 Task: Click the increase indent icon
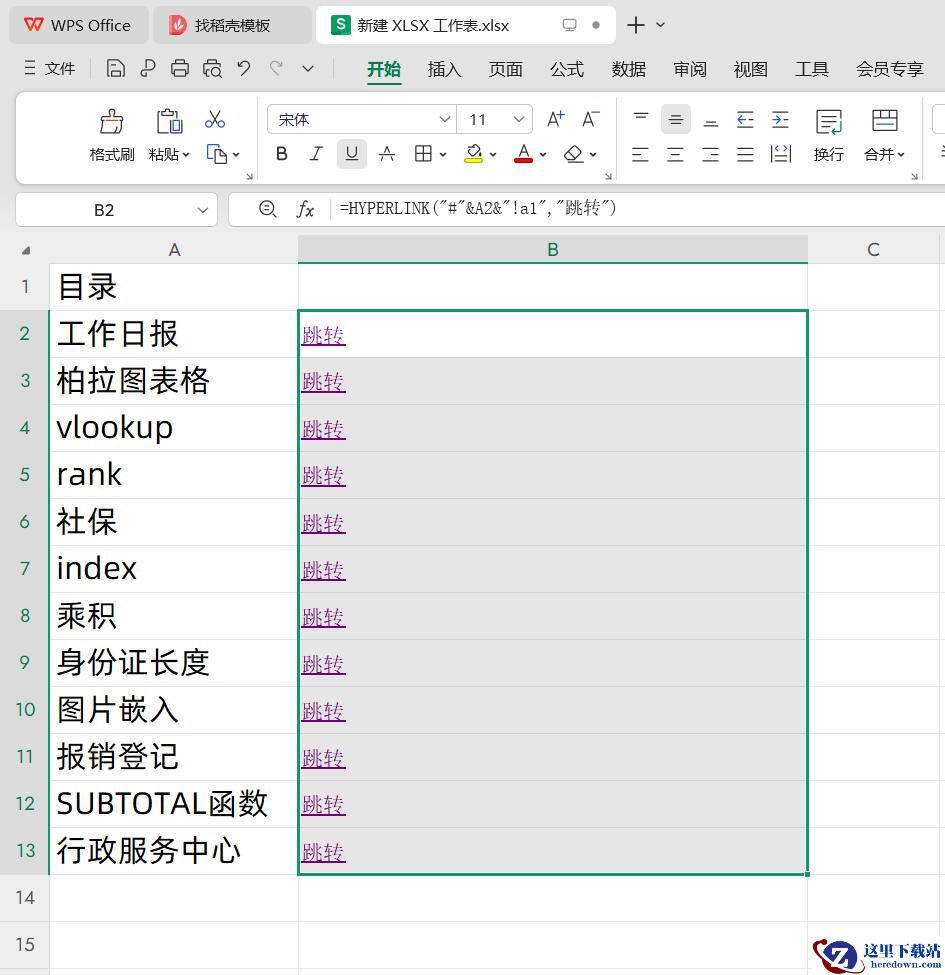click(x=780, y=119)
